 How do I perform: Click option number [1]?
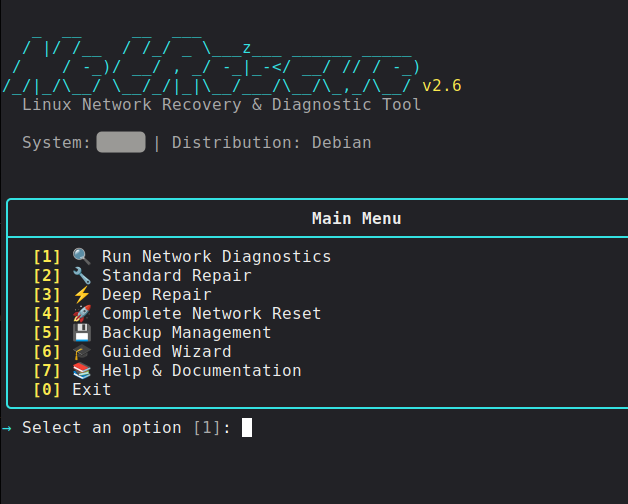coord(47,256)
